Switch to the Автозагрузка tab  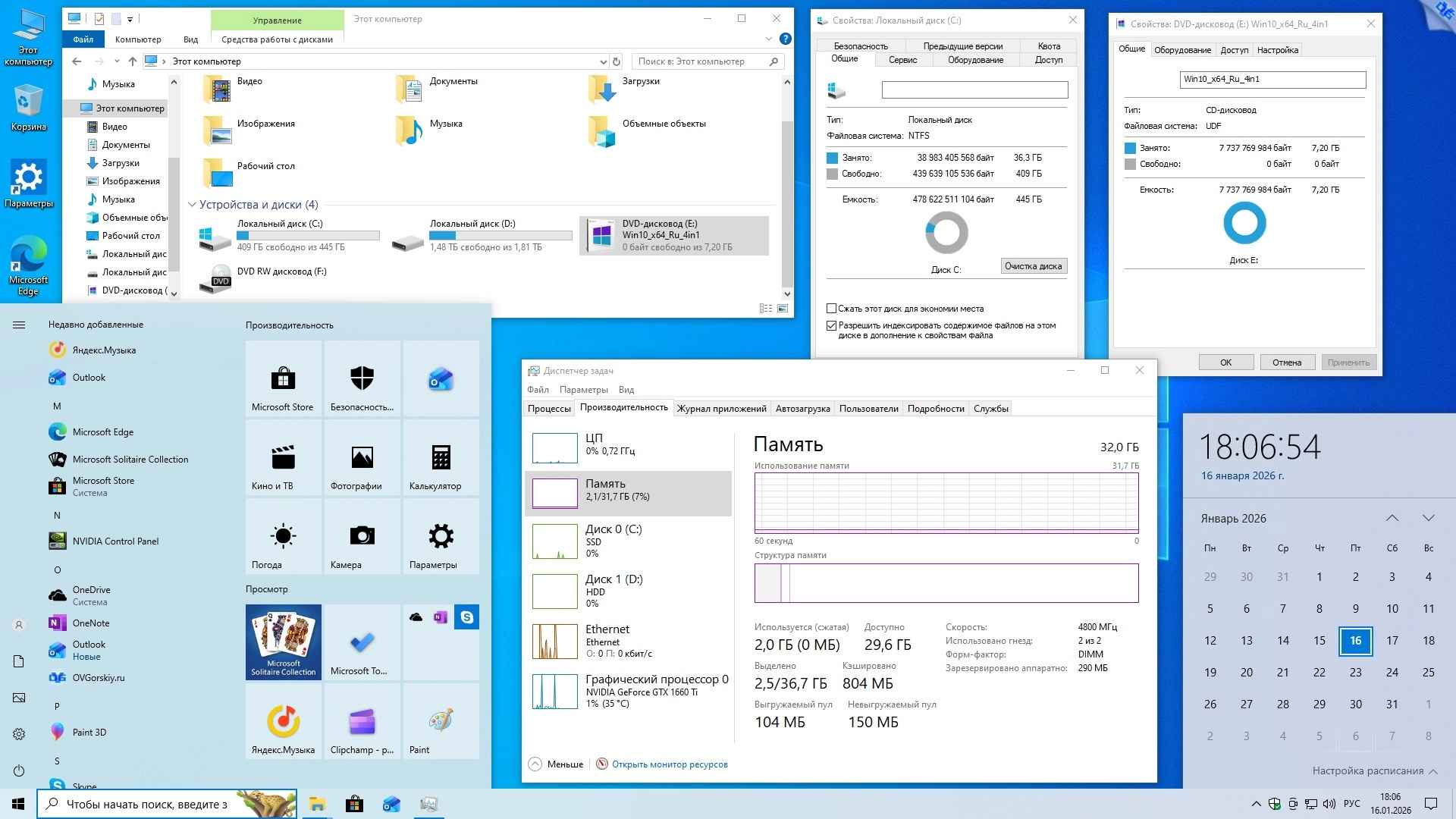click(x=802, y=409)
